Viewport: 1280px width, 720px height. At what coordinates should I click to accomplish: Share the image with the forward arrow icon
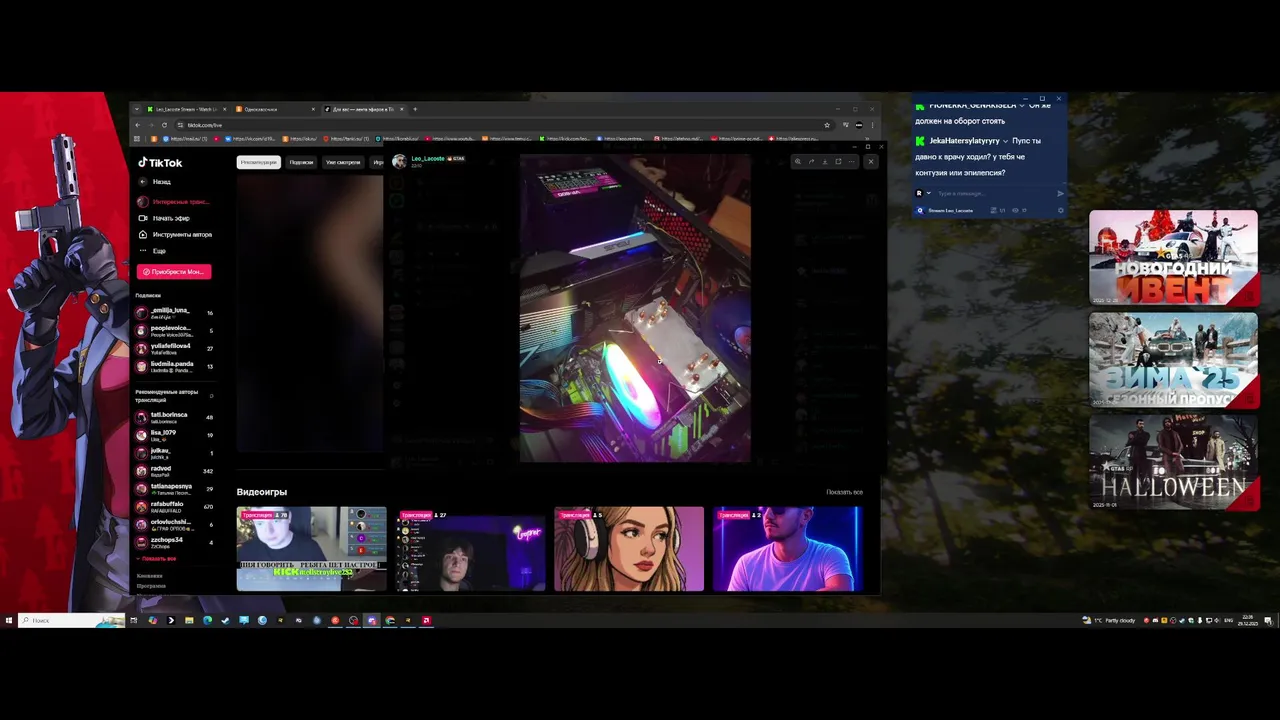(x=811, y=161)
